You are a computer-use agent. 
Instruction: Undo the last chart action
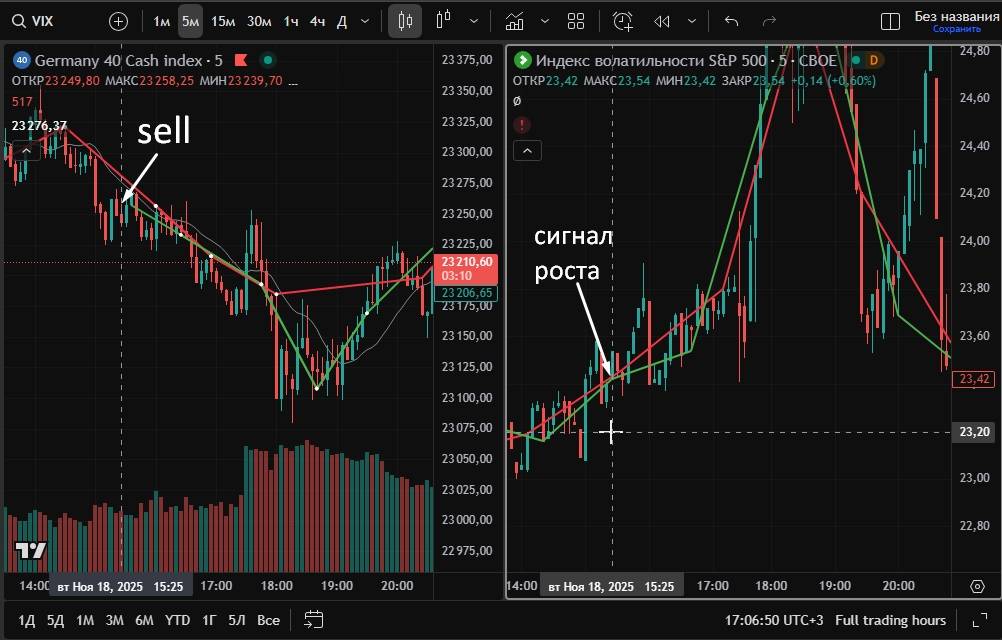(x=731, y=21)
